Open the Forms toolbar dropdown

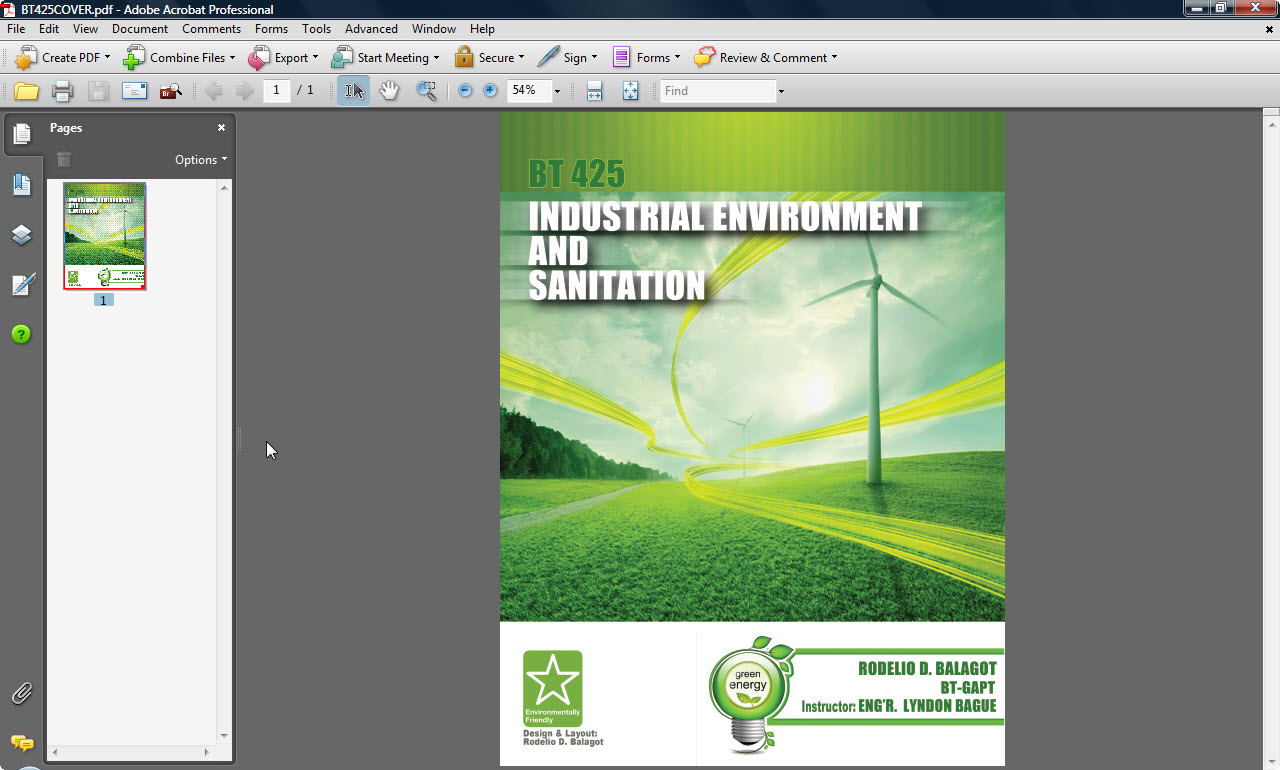[646, 58]
